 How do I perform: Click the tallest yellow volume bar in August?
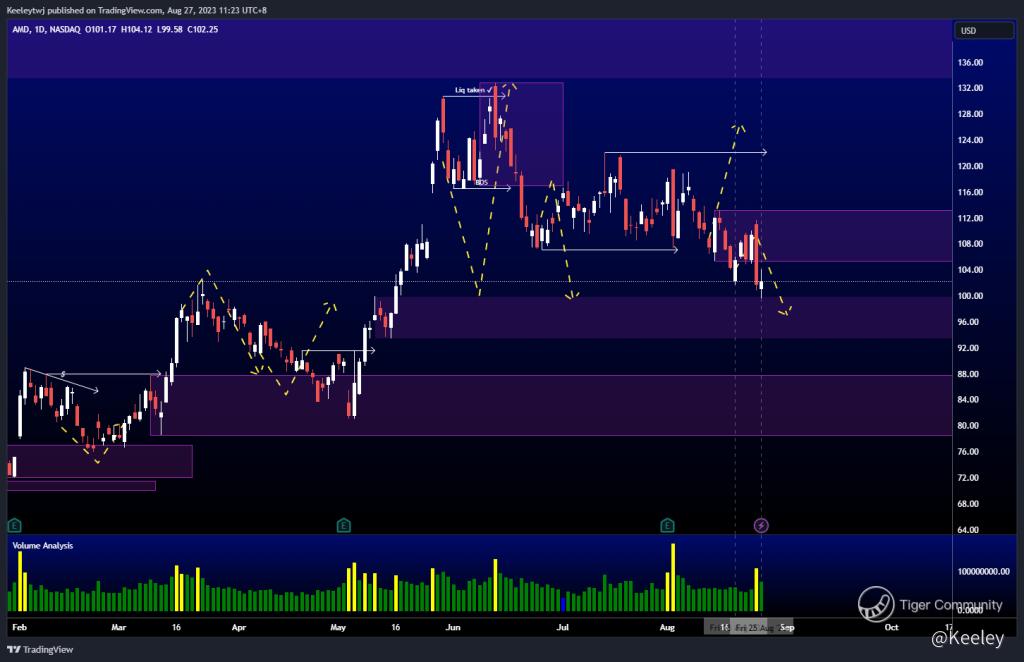[x=673, y=577]
